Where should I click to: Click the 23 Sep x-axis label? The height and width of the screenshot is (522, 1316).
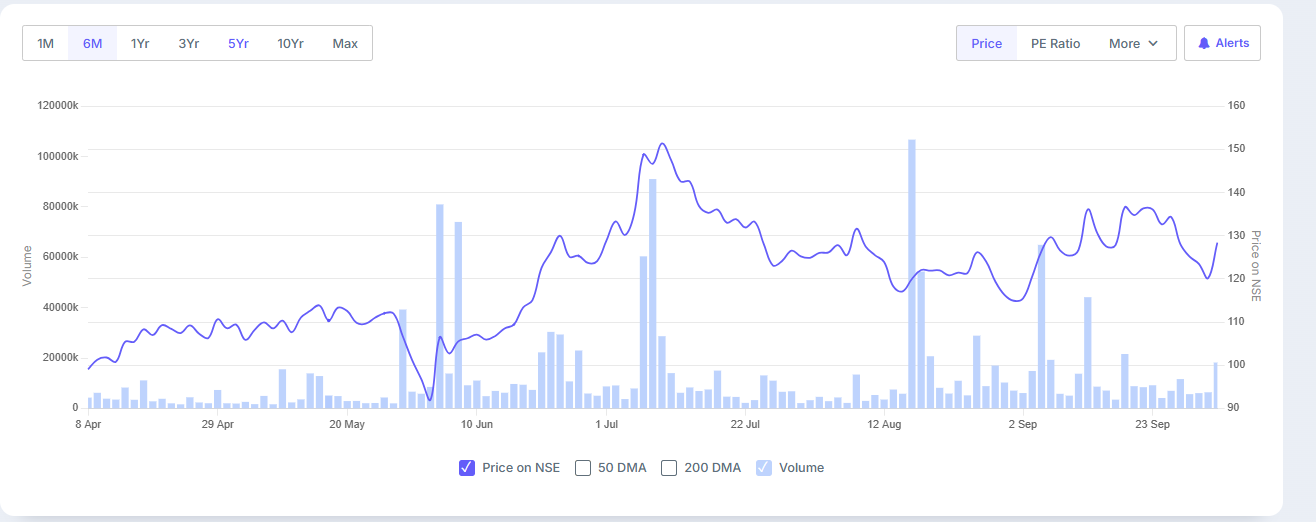[x=1153, y=424]
